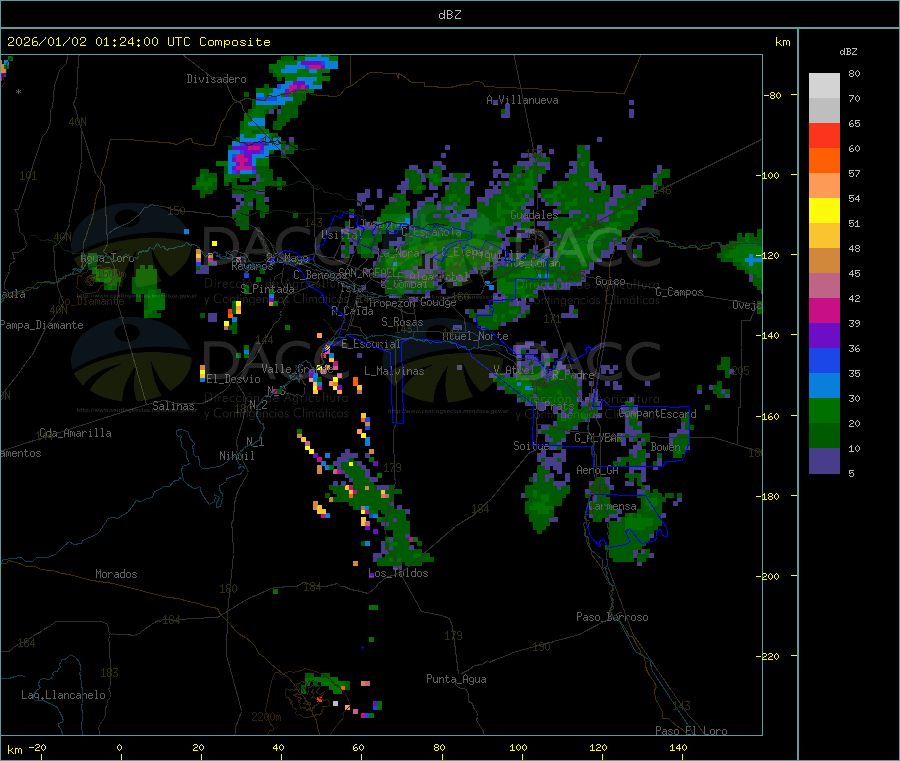Click the 2200m elevation label near volcano

[x=266, y=717]
